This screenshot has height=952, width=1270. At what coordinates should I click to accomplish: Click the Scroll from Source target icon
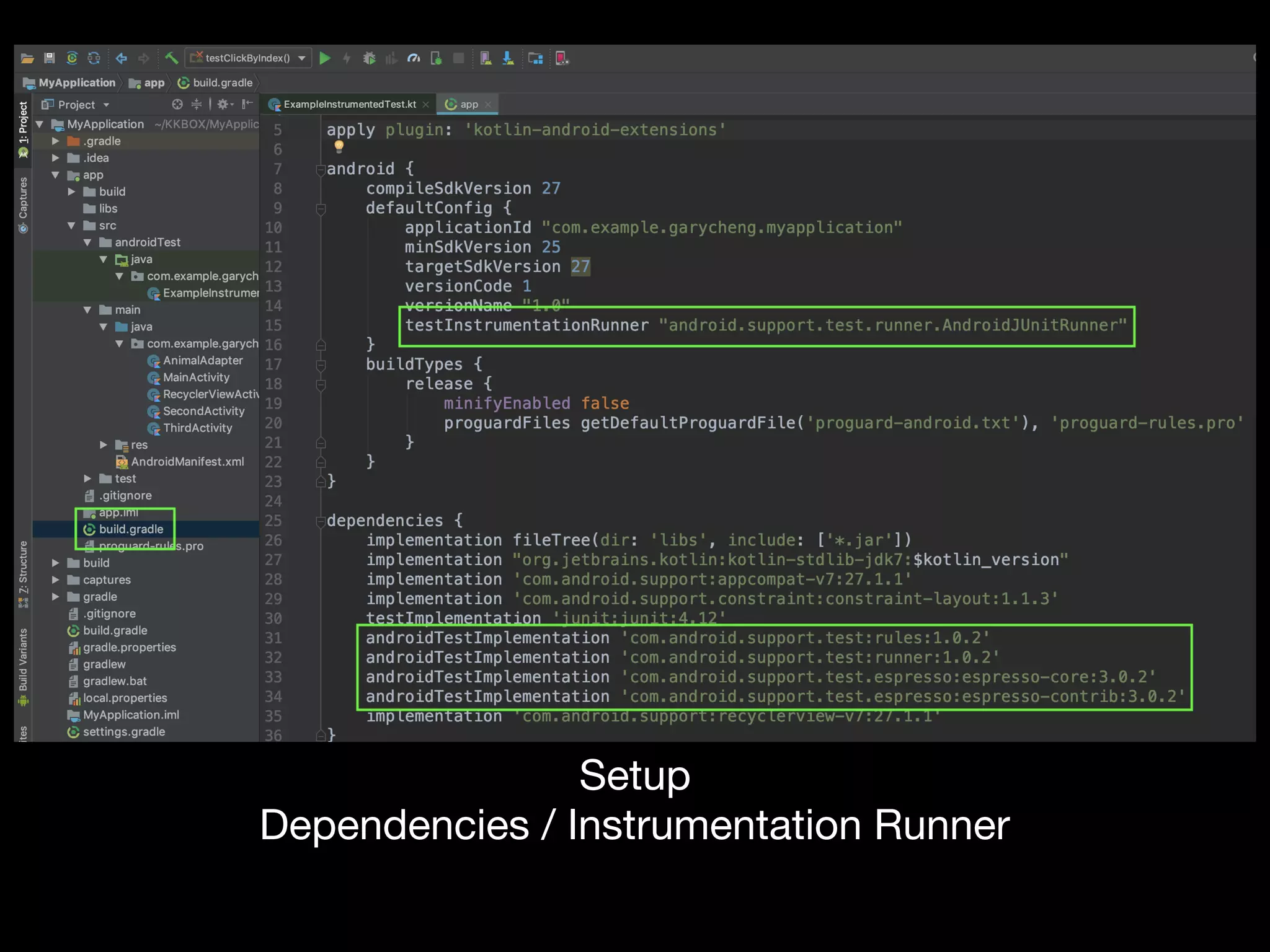[177, 104]
